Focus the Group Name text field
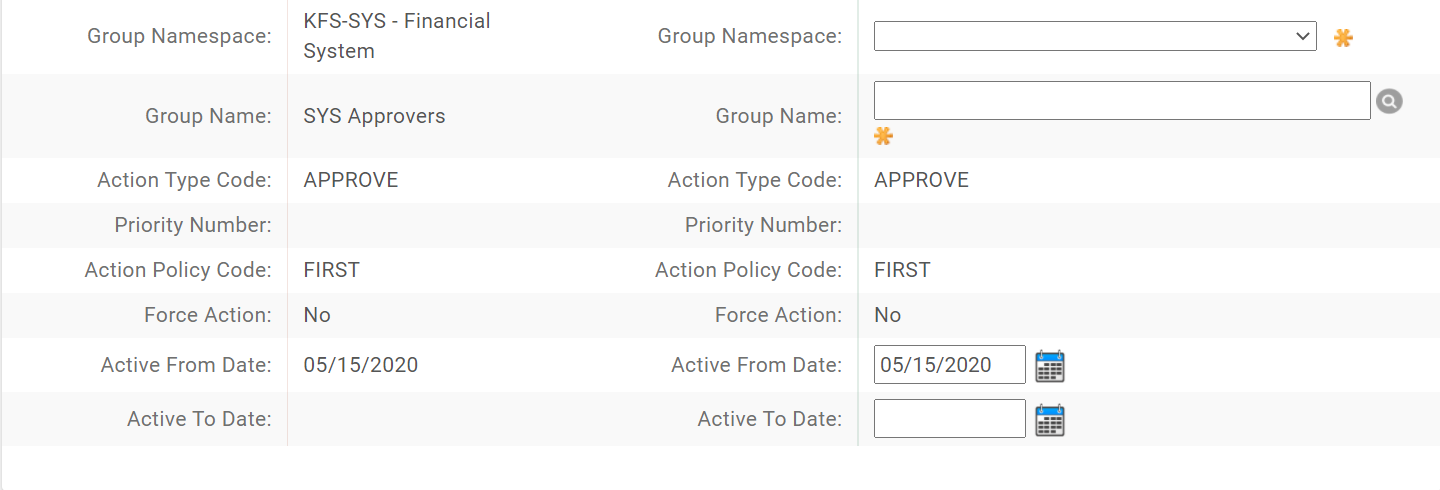This screenshot has width=1440, height=490. pyautogui.click(x=1121, y=101)
